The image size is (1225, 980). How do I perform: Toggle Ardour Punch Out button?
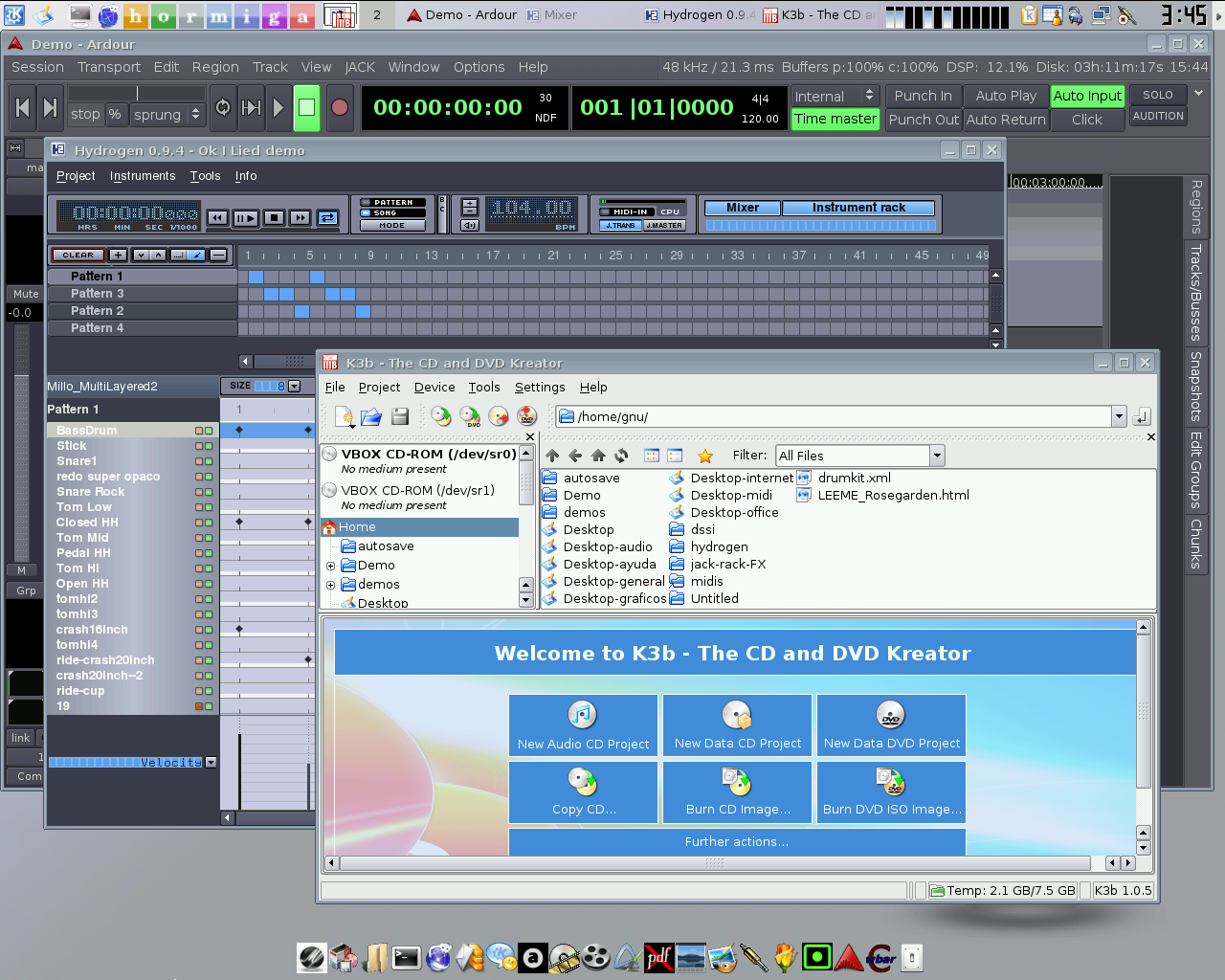click(923, 120)
